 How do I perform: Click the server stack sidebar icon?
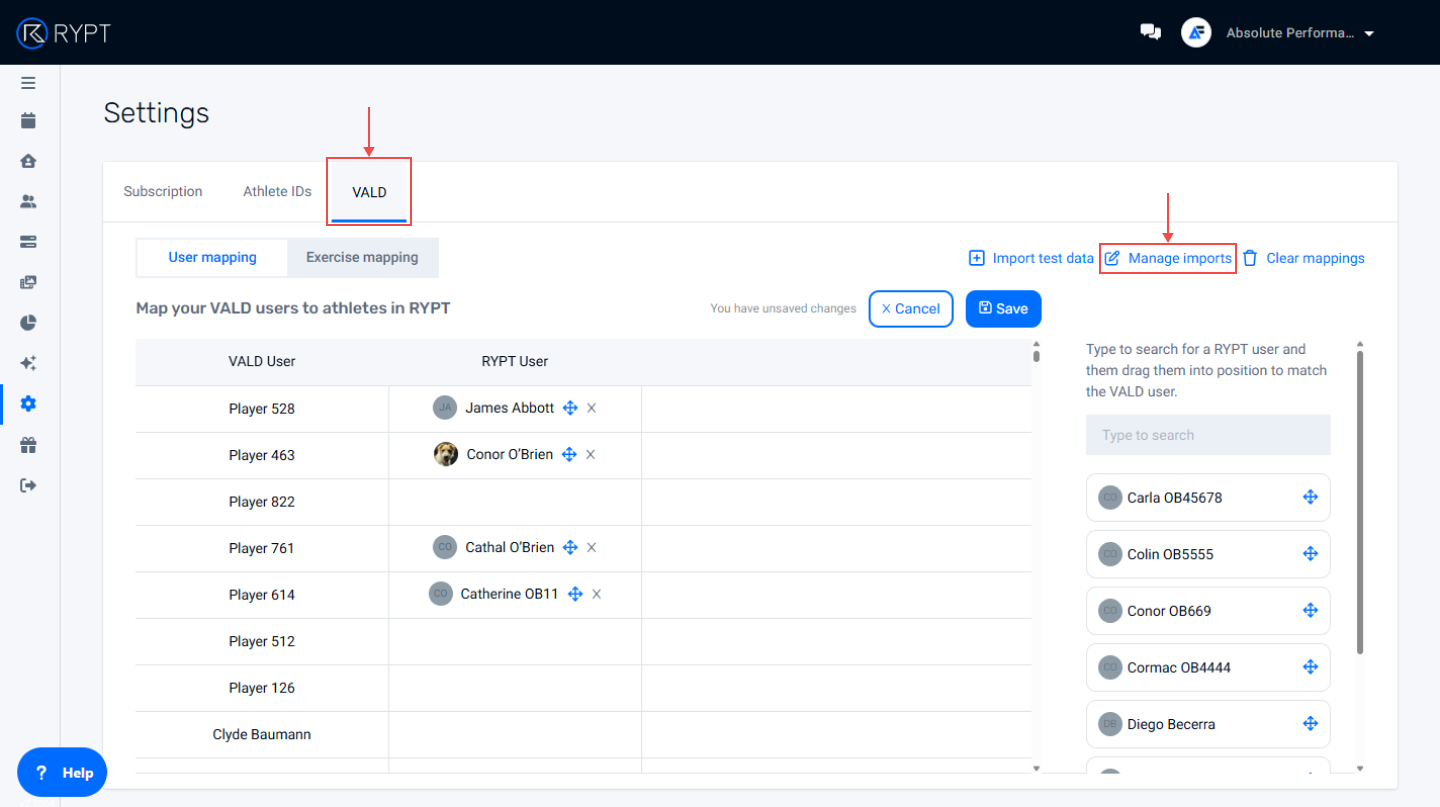pos(28,241)
